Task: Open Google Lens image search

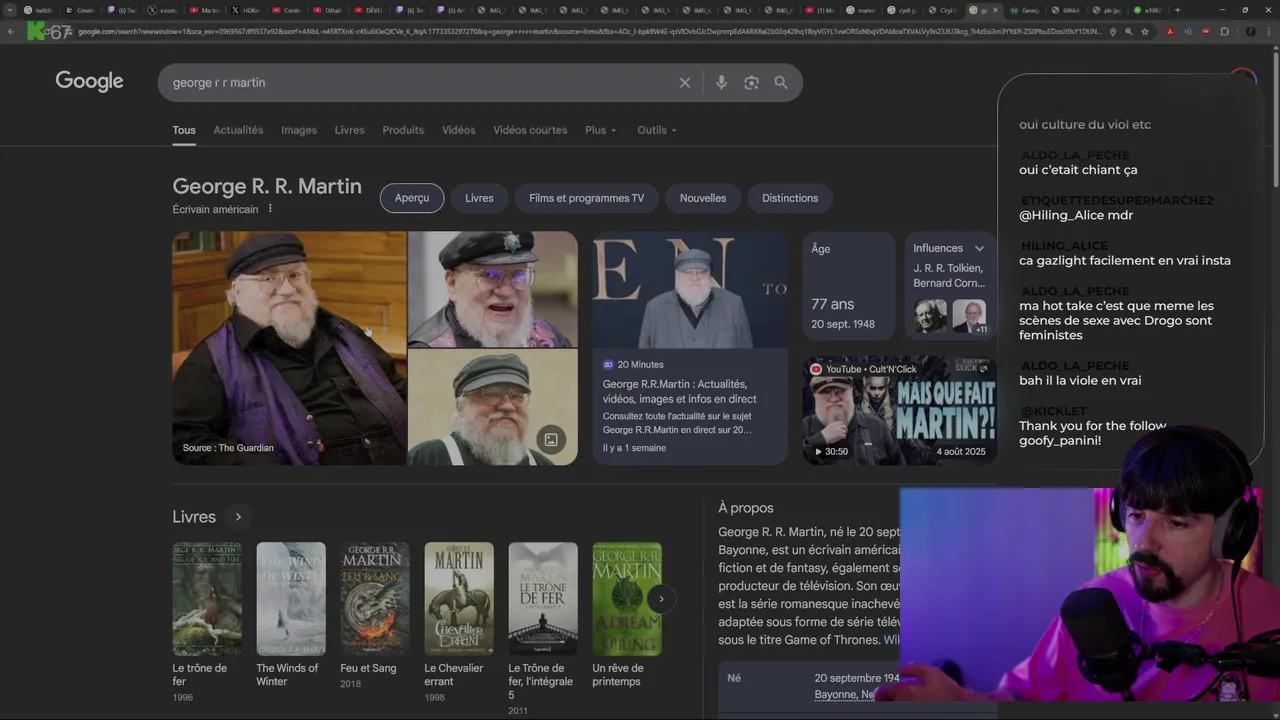Action: tap(751, 83)
